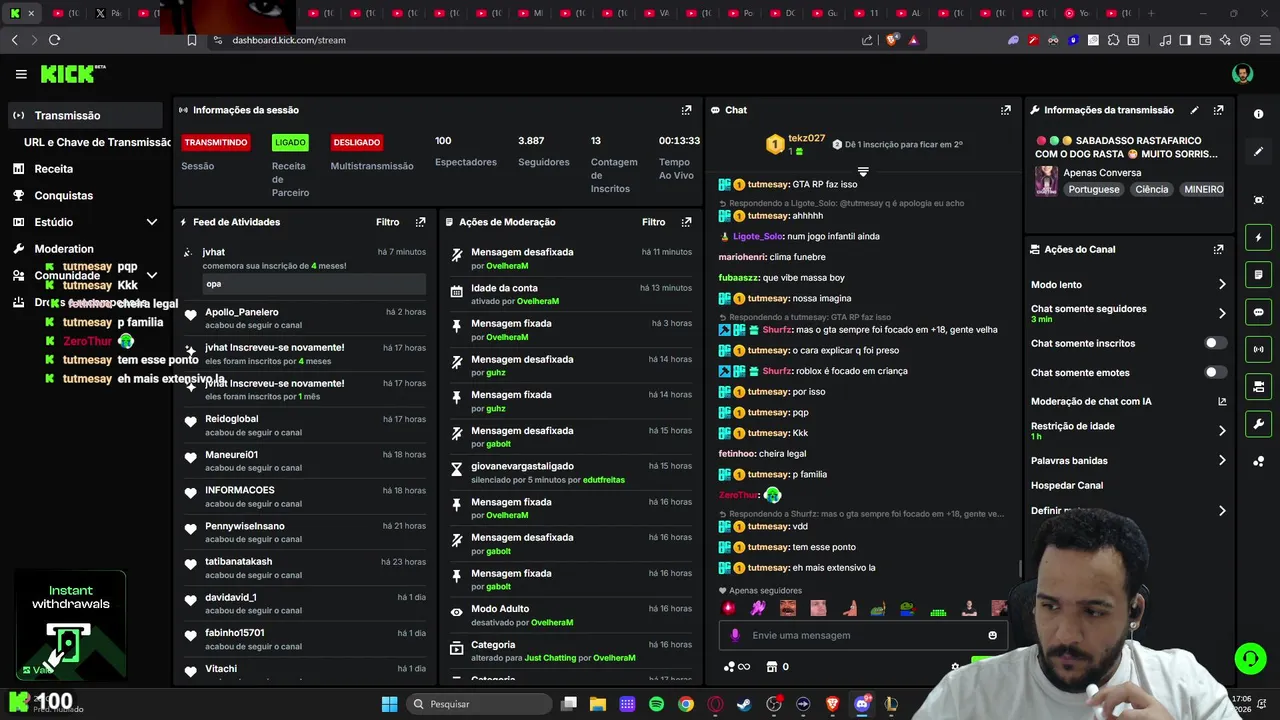1280x720 pixels.
Task: Pop out the Ações do Canal panel
Action: tap(1218, 249)
